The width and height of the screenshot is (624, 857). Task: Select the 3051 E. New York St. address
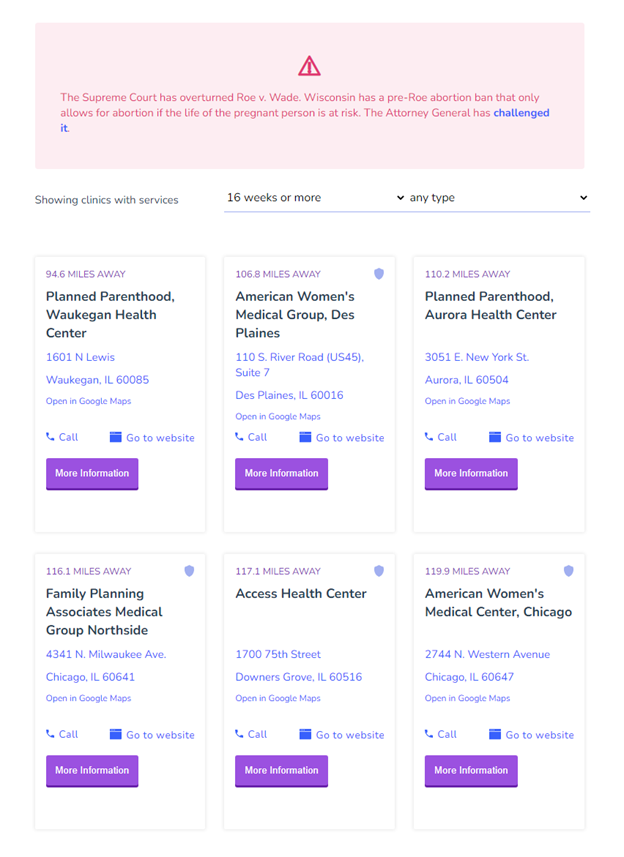[x=476, y=357]
